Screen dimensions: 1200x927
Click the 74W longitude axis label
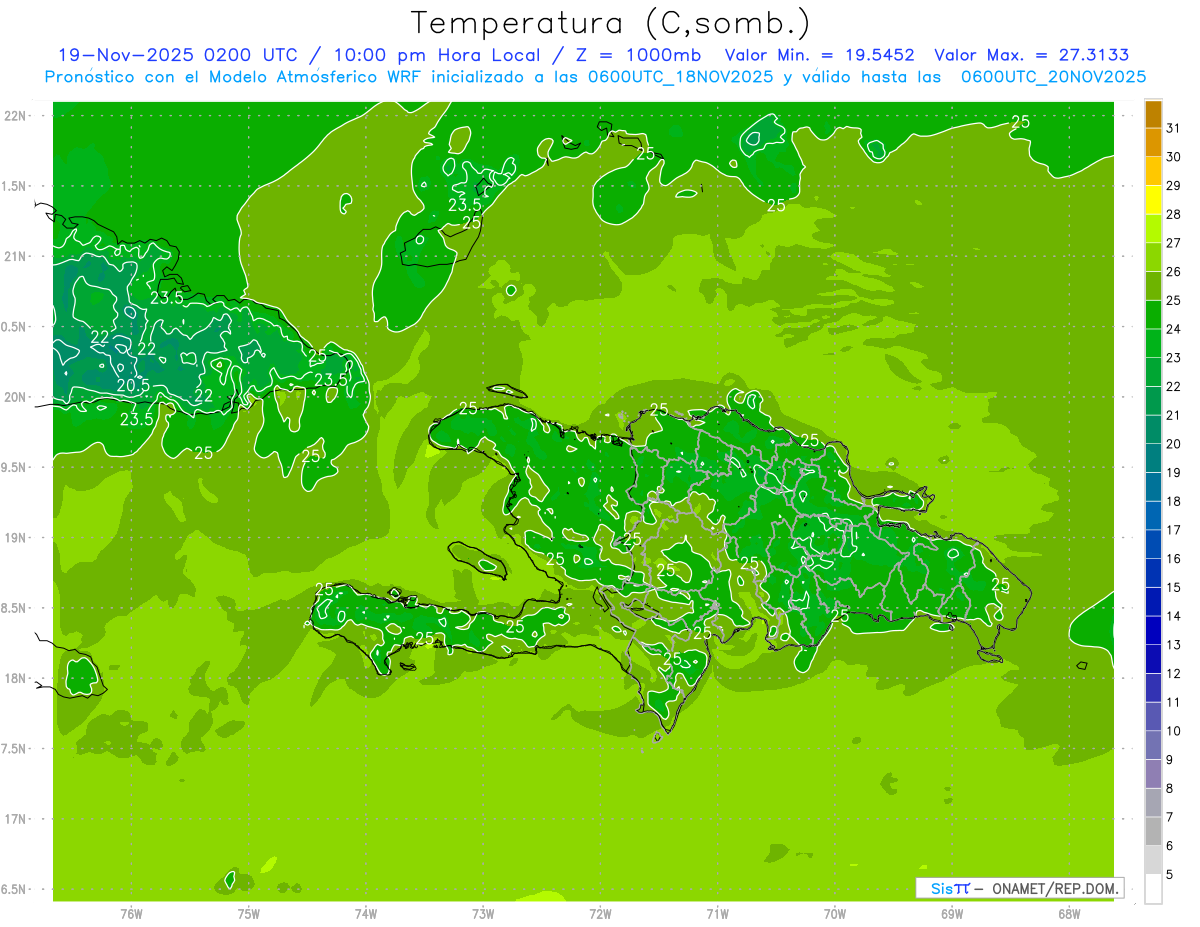pos(366,913)
